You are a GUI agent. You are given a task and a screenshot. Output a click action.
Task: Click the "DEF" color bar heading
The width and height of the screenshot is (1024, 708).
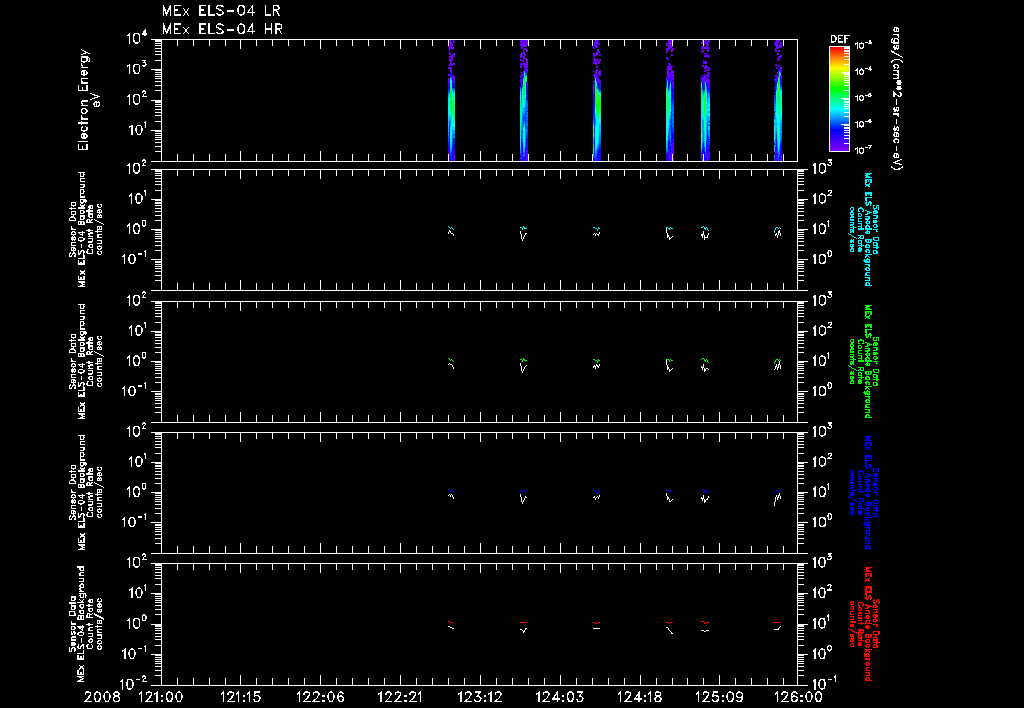click(x=839, y=39)
